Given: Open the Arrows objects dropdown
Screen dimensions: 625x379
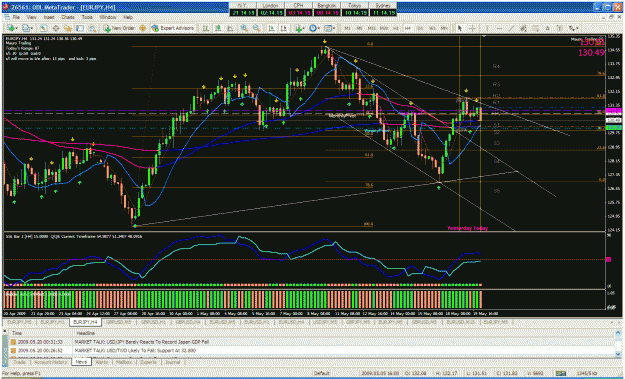Looking at the screenshot, I should click(574, 28).
